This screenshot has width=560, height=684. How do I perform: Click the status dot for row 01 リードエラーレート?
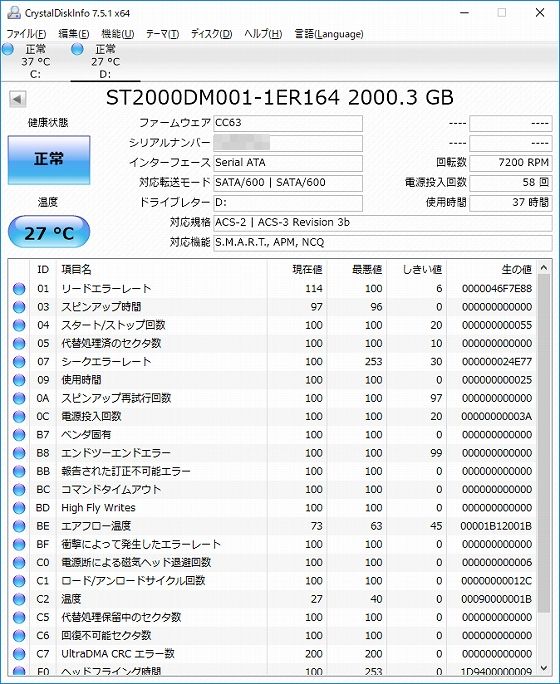pos(19,289)
